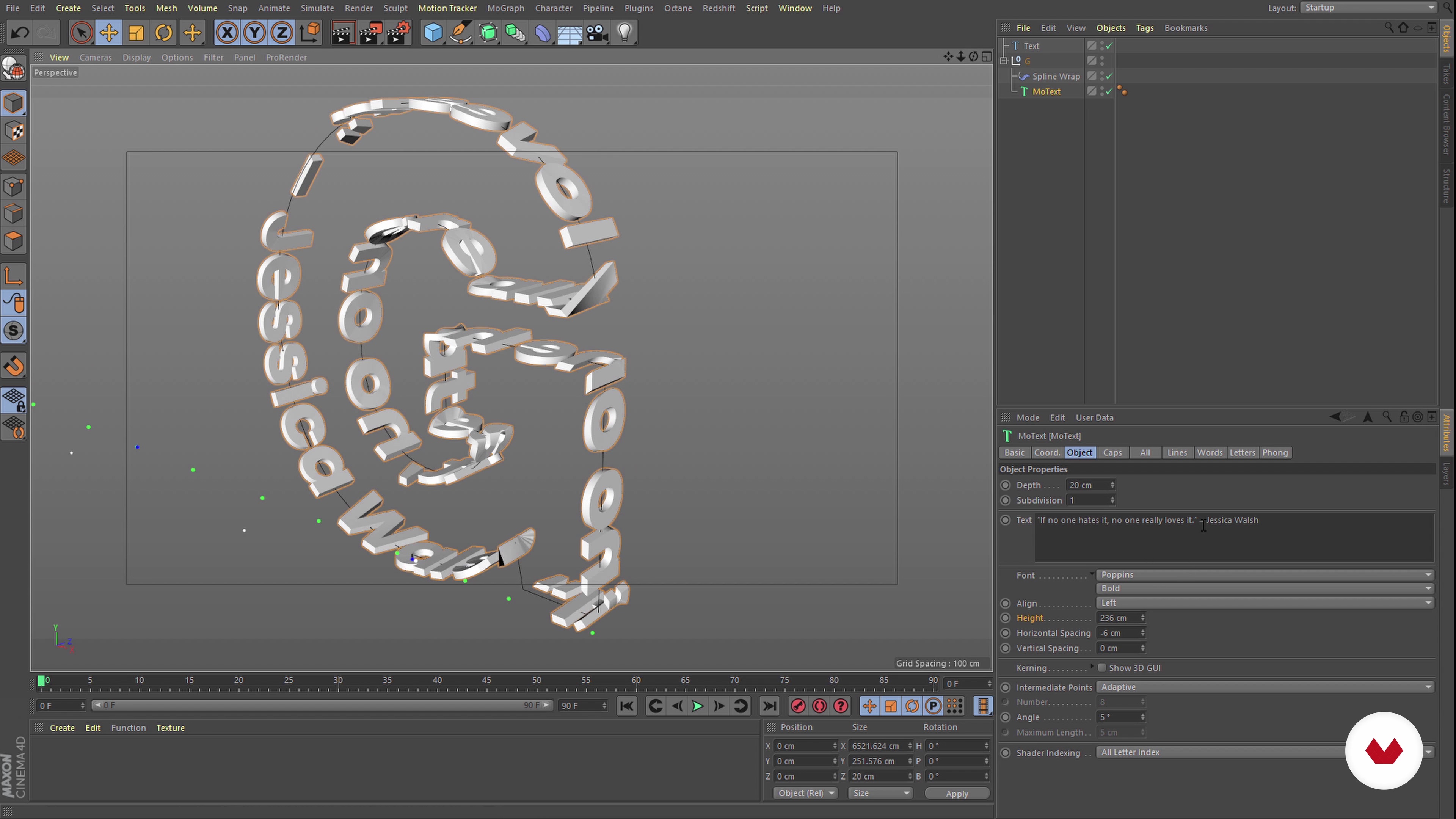Collapse the G null group

[x=1004, y=61]
